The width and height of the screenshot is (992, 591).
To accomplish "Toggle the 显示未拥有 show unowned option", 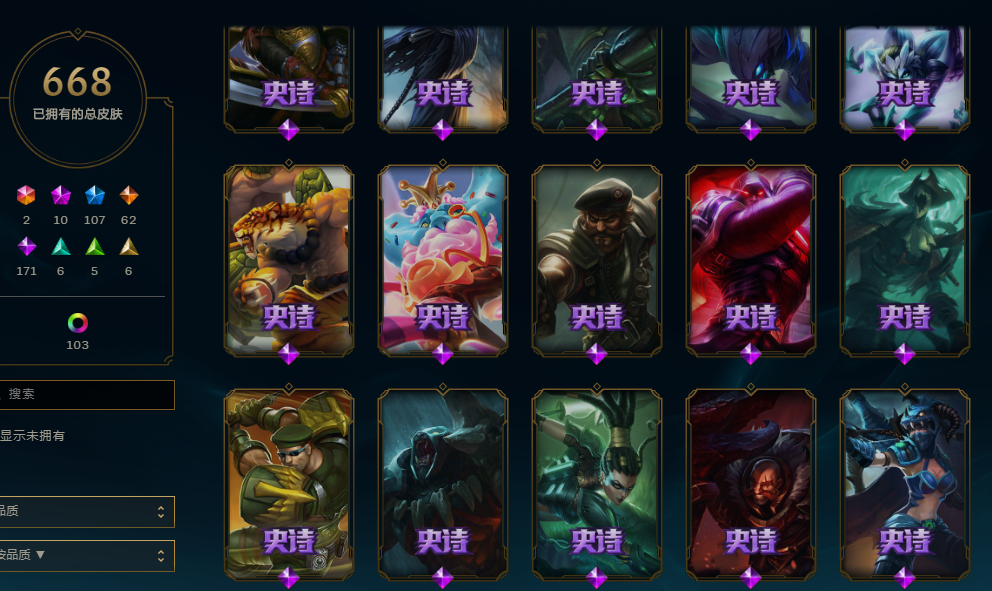I will coord(32,435).
